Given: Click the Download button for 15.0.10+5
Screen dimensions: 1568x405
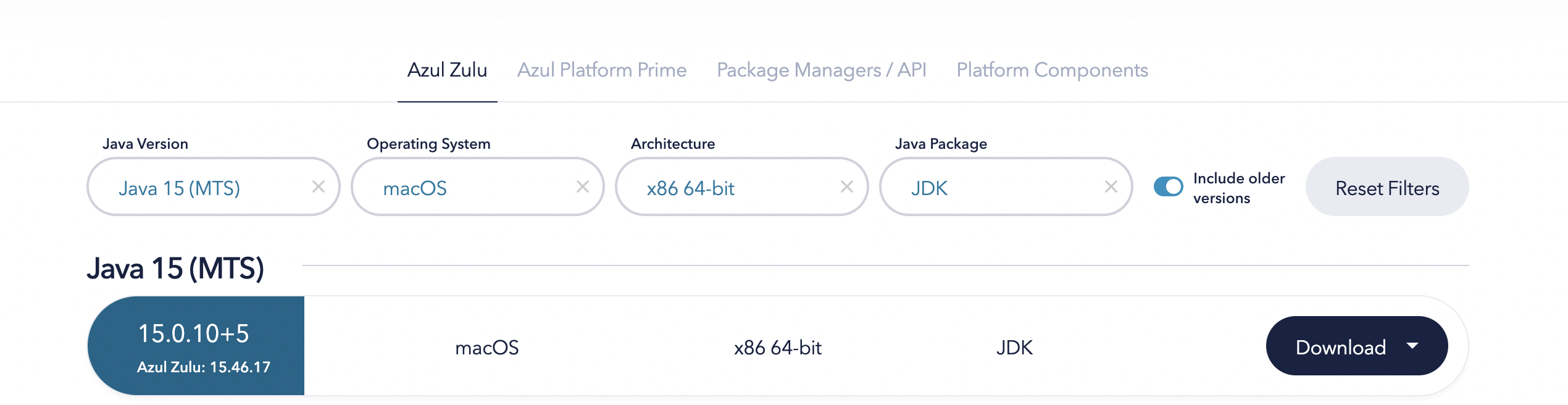Looking at the screenshot, I should point(1357,346).
